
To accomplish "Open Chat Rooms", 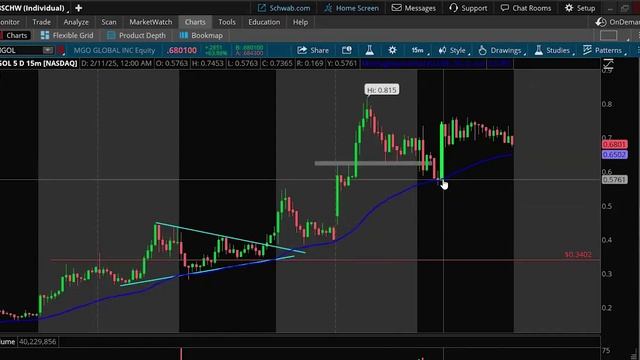I will pos(526,8).
